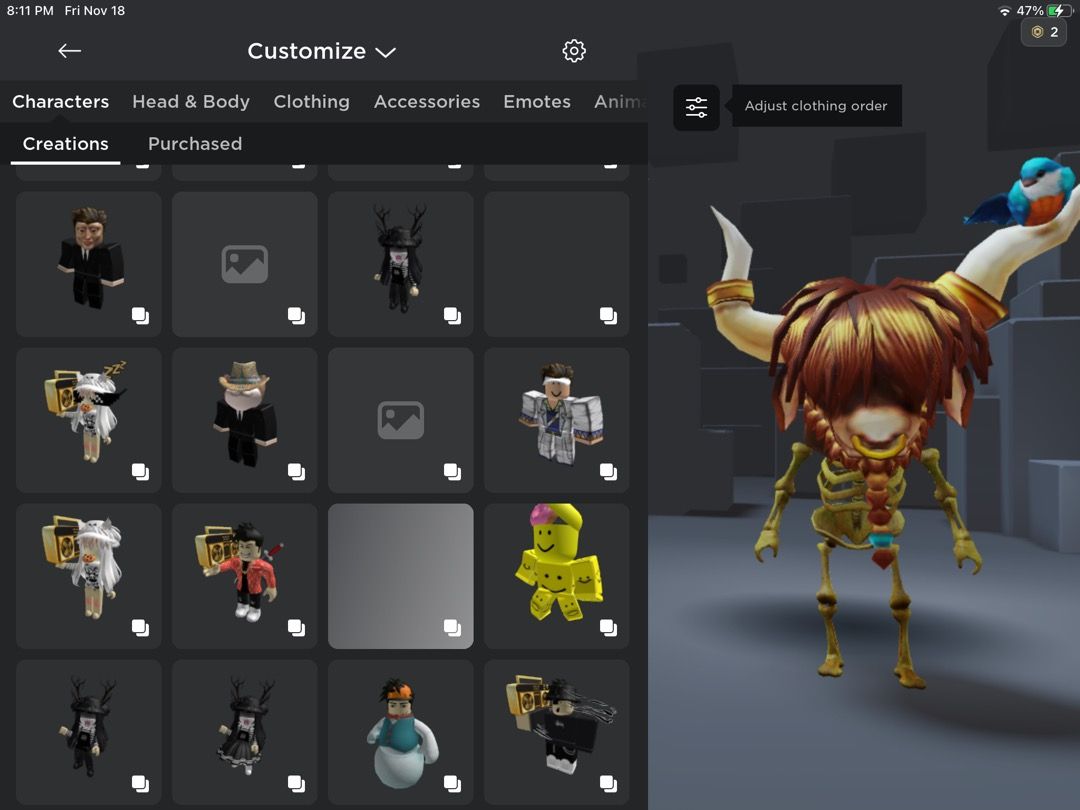The image size is (1080, 810).
Task: Switch to the Emotes tab
Action: [536, 101]
